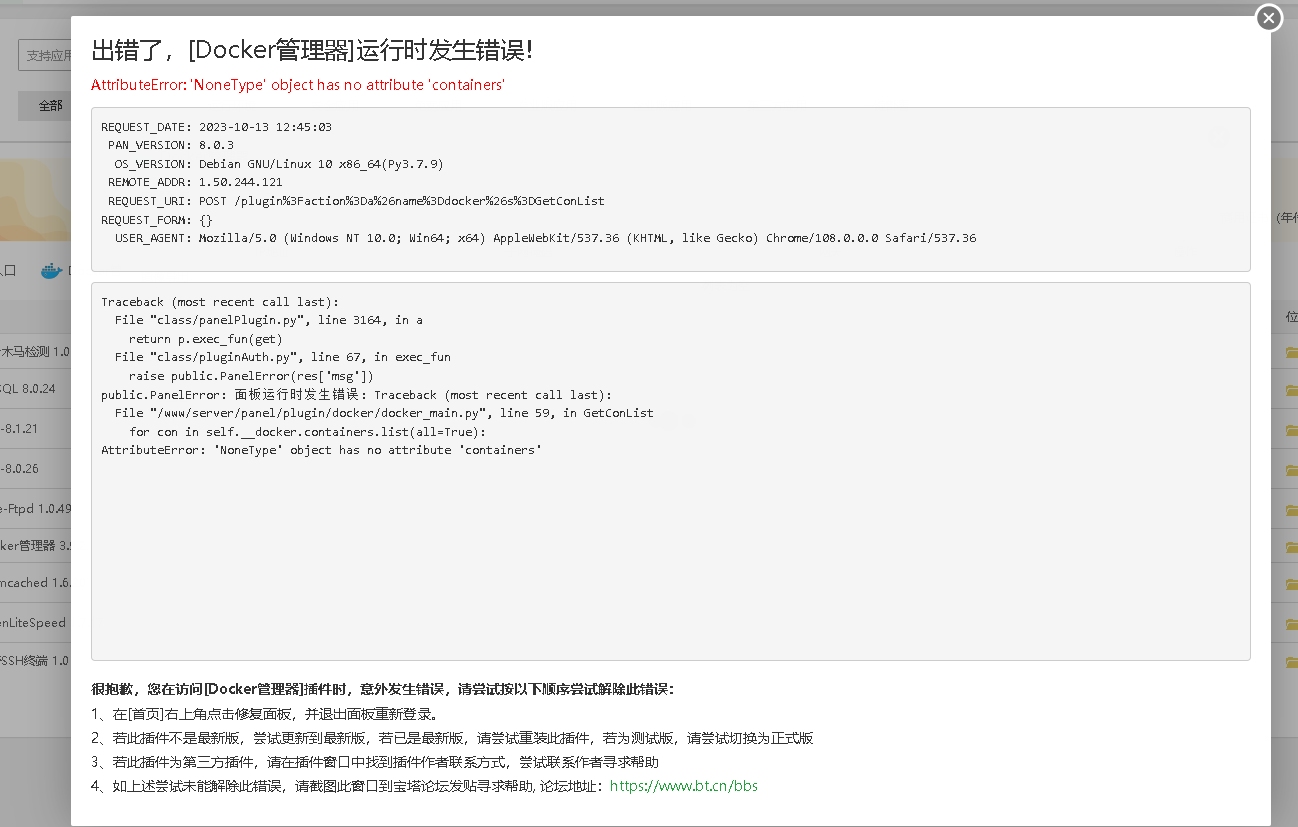Click the 'Traceback (most recent call last)' first line
Image resolution: width=1298 pixels, height=827 pixels.
click(x=220, y=302)
